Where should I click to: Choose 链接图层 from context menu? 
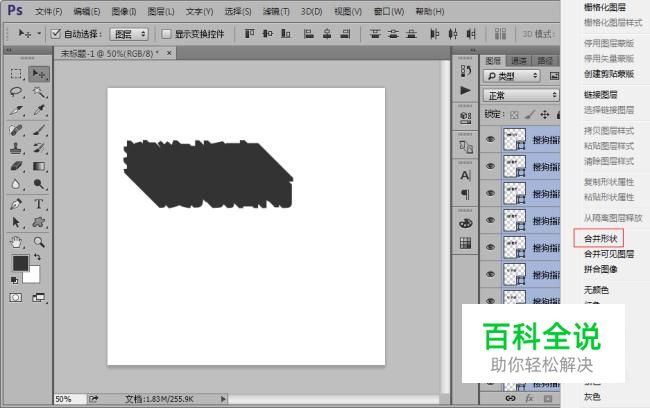click(x=600, y=95)
